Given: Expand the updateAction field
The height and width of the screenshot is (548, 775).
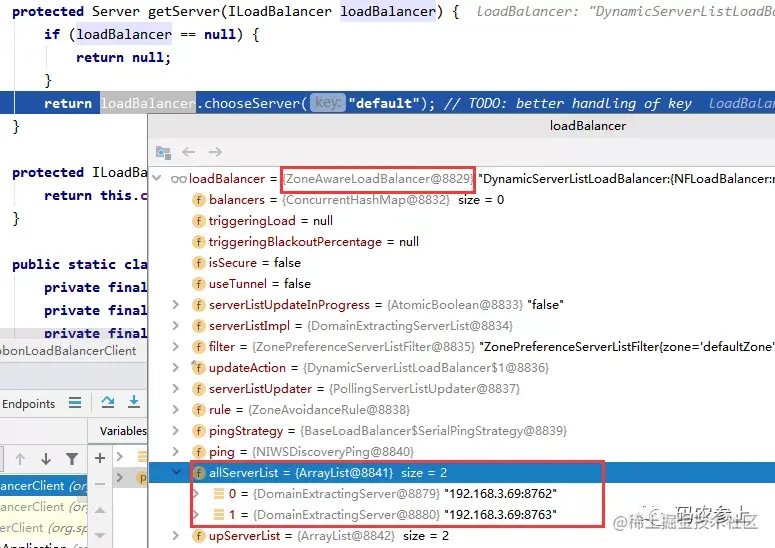Looking at the screenshot, I should click(175, 368).
